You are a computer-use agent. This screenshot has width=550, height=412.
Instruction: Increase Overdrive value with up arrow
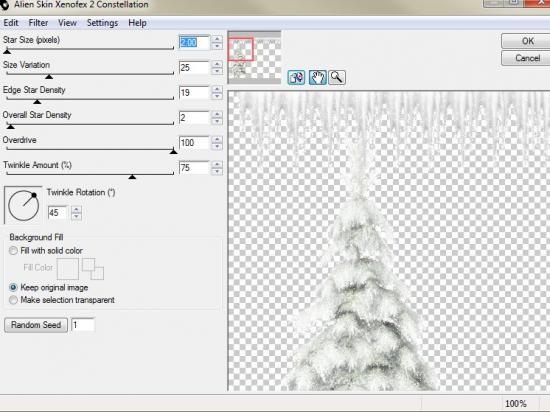[217, 139]
